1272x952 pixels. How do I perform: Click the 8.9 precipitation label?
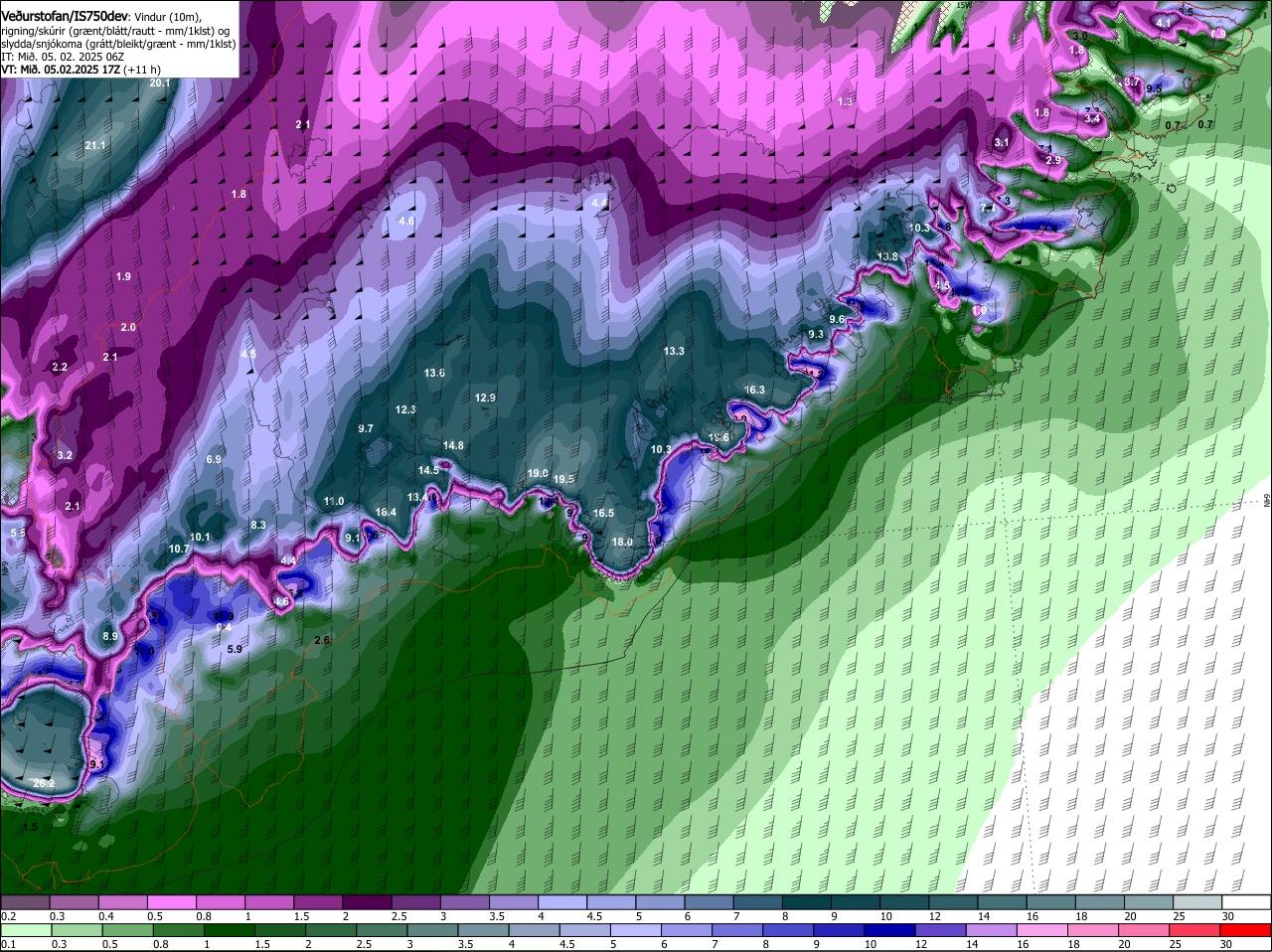point(110,636)
